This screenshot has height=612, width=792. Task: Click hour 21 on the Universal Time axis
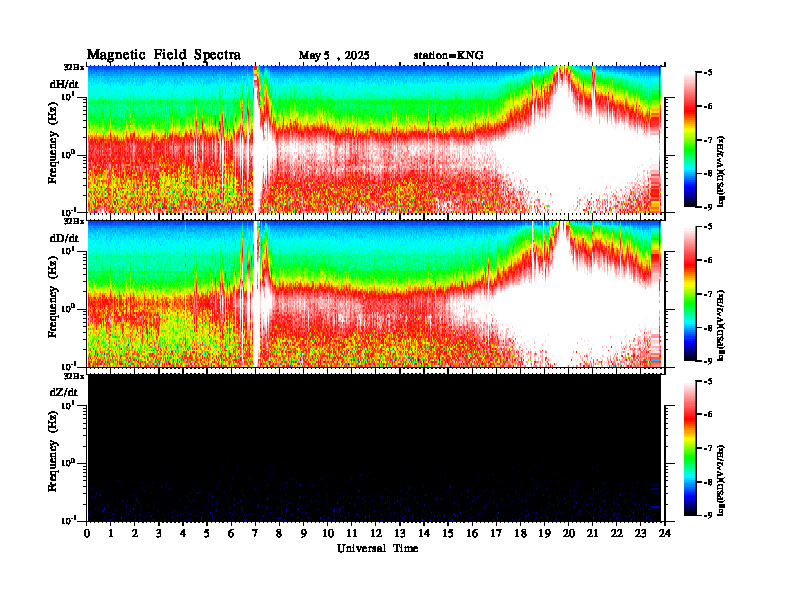coord(592,533)
